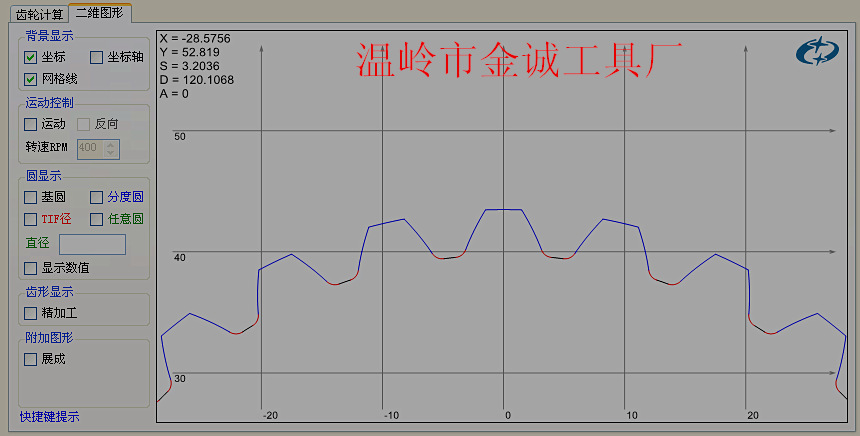The width and height of the screenshot is (860, 436).
Task: Uncheck the 坐标 checkbox
Action: [31, 57]
